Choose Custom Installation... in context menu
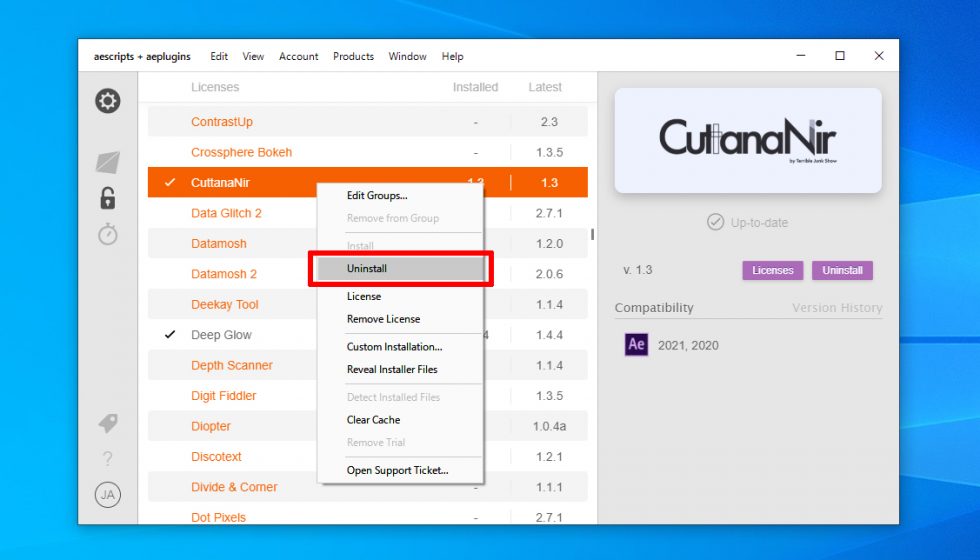This screenshot has width=980, height=560. pyautogui.click(x=400, y=347)
